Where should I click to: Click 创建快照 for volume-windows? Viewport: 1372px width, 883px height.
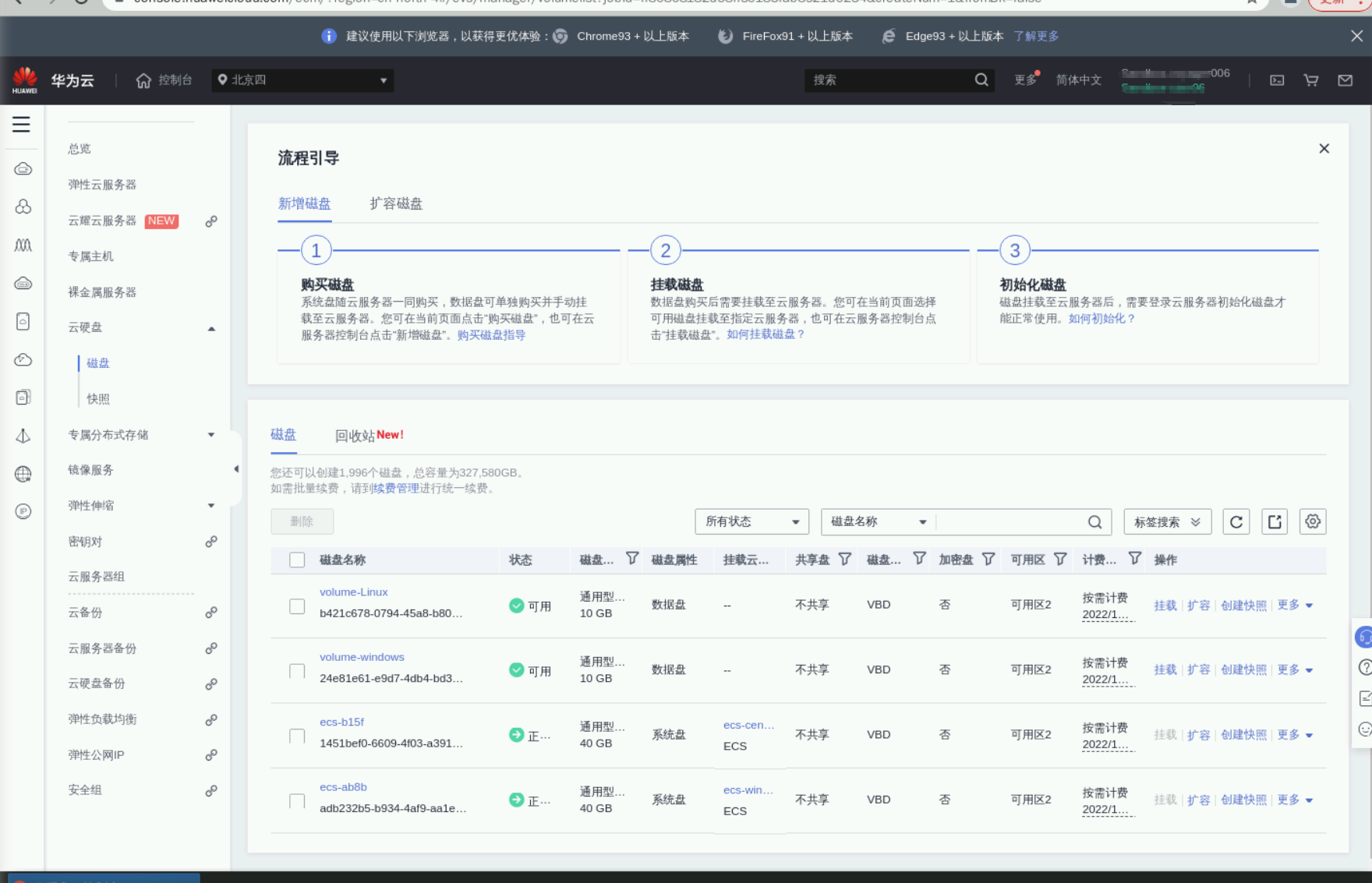pos(1243,670)
